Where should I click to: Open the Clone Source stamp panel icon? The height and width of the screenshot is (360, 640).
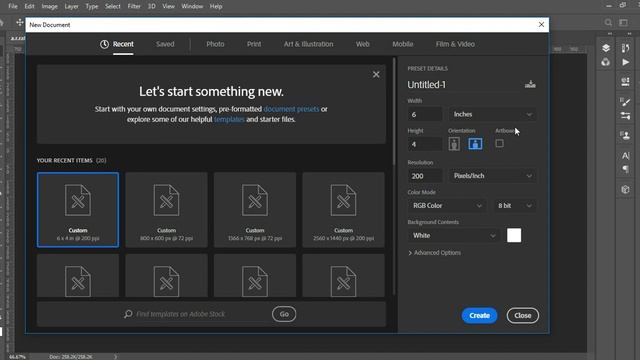click(x=625, y=135)
